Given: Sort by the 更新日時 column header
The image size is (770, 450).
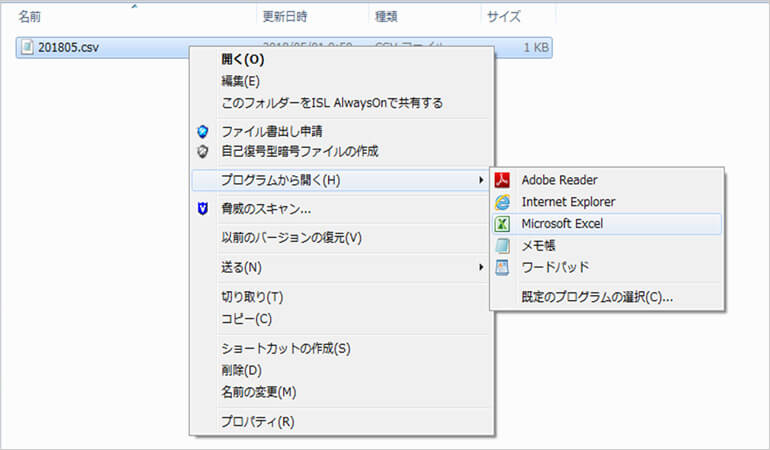Looking at the screenshot, I should [286, 17].
